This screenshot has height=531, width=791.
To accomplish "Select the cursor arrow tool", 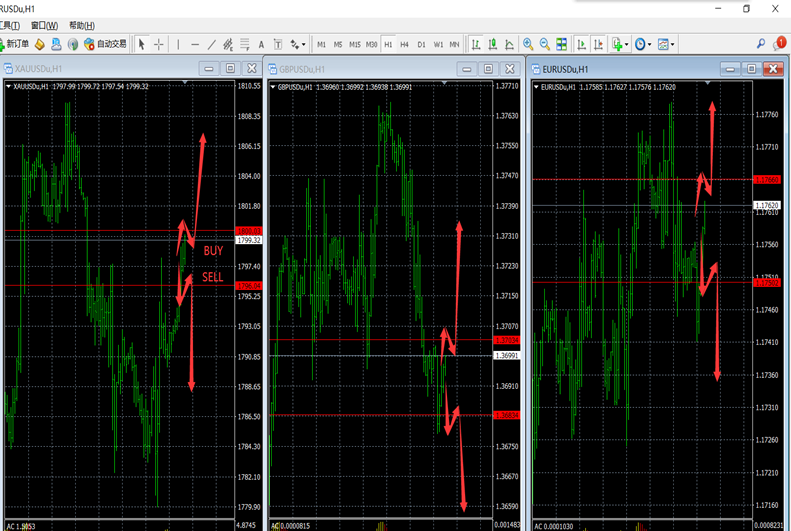I will [x=142, y=44].
